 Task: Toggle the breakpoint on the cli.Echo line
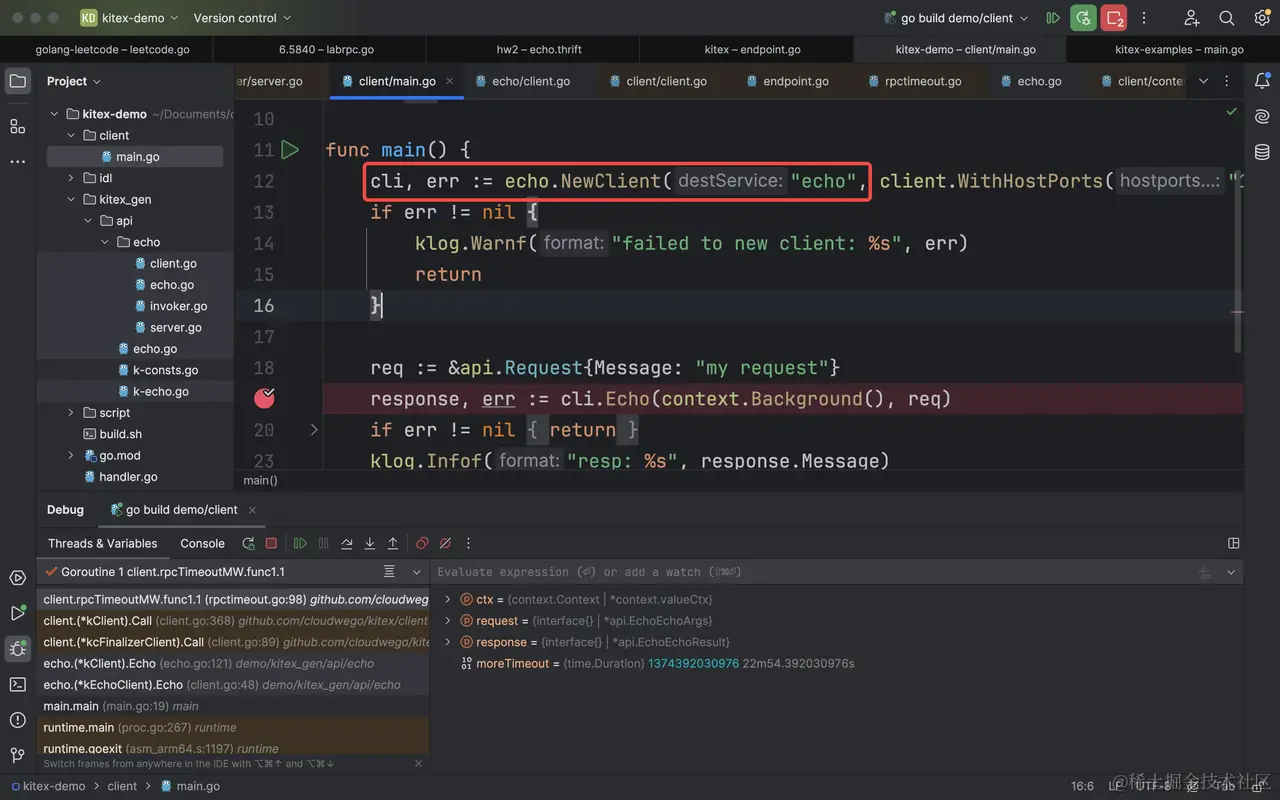(x=264, y=399)
